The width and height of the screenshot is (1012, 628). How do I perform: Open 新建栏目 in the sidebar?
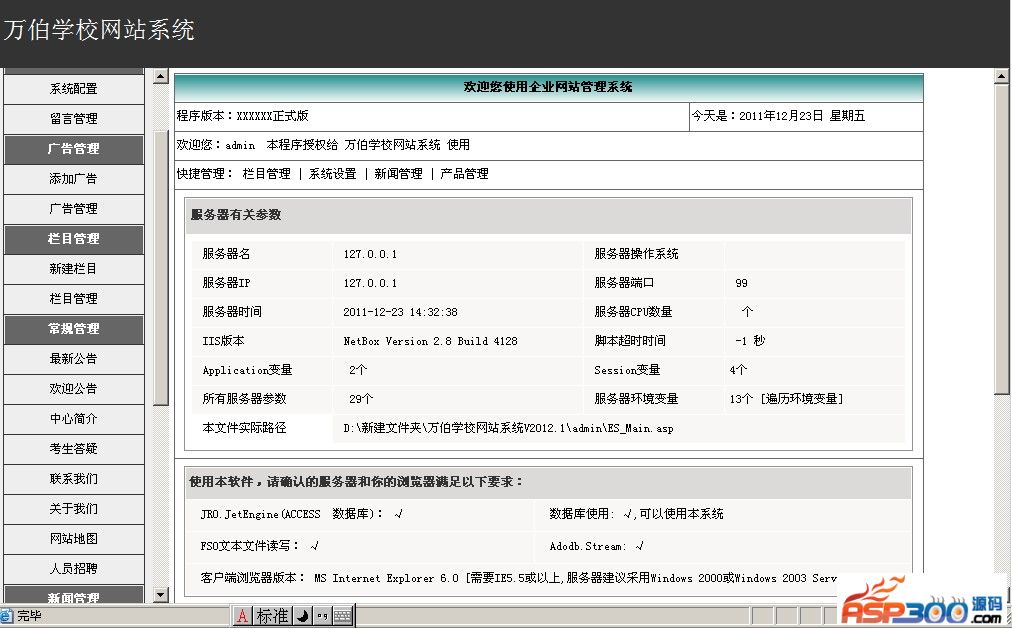point(74,269)
